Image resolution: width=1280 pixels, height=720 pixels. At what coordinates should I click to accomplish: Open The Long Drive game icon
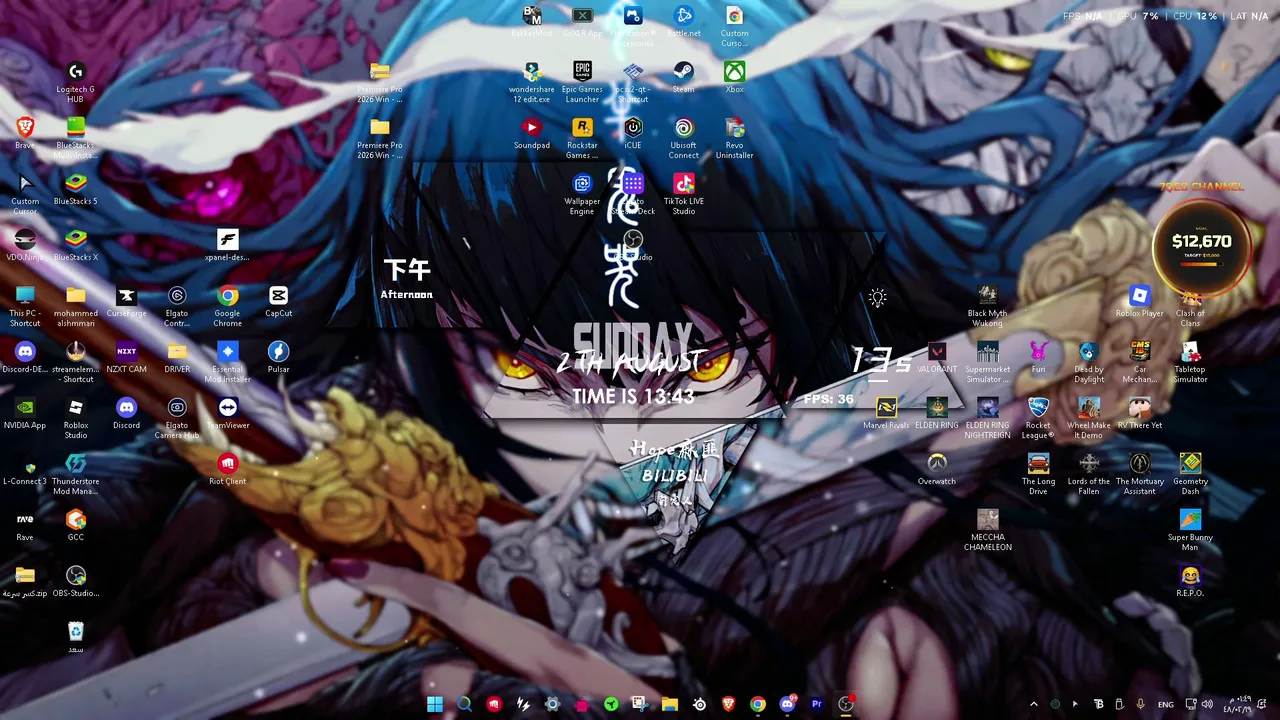[1038, 474]
